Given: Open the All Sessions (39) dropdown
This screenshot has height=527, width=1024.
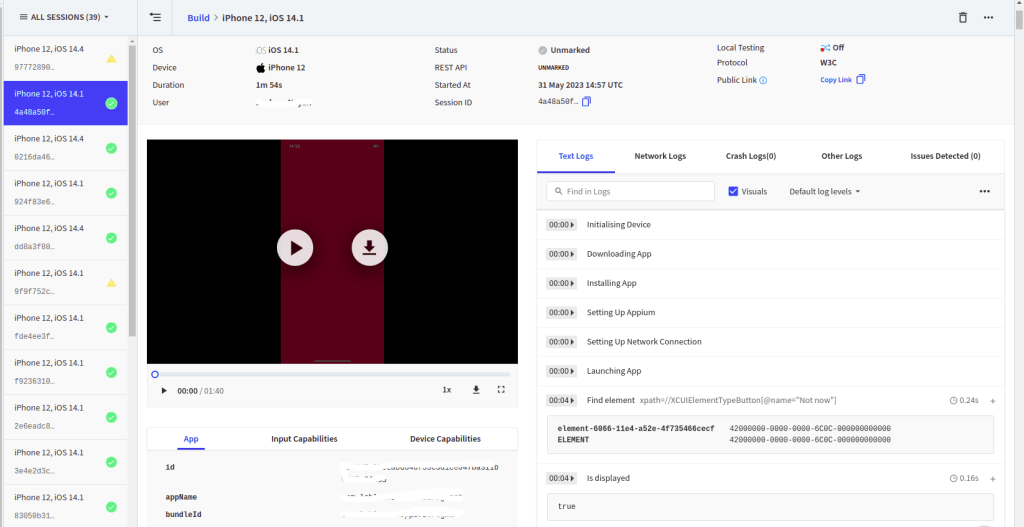Looking at the screenshot, I should tap(64, 17).
